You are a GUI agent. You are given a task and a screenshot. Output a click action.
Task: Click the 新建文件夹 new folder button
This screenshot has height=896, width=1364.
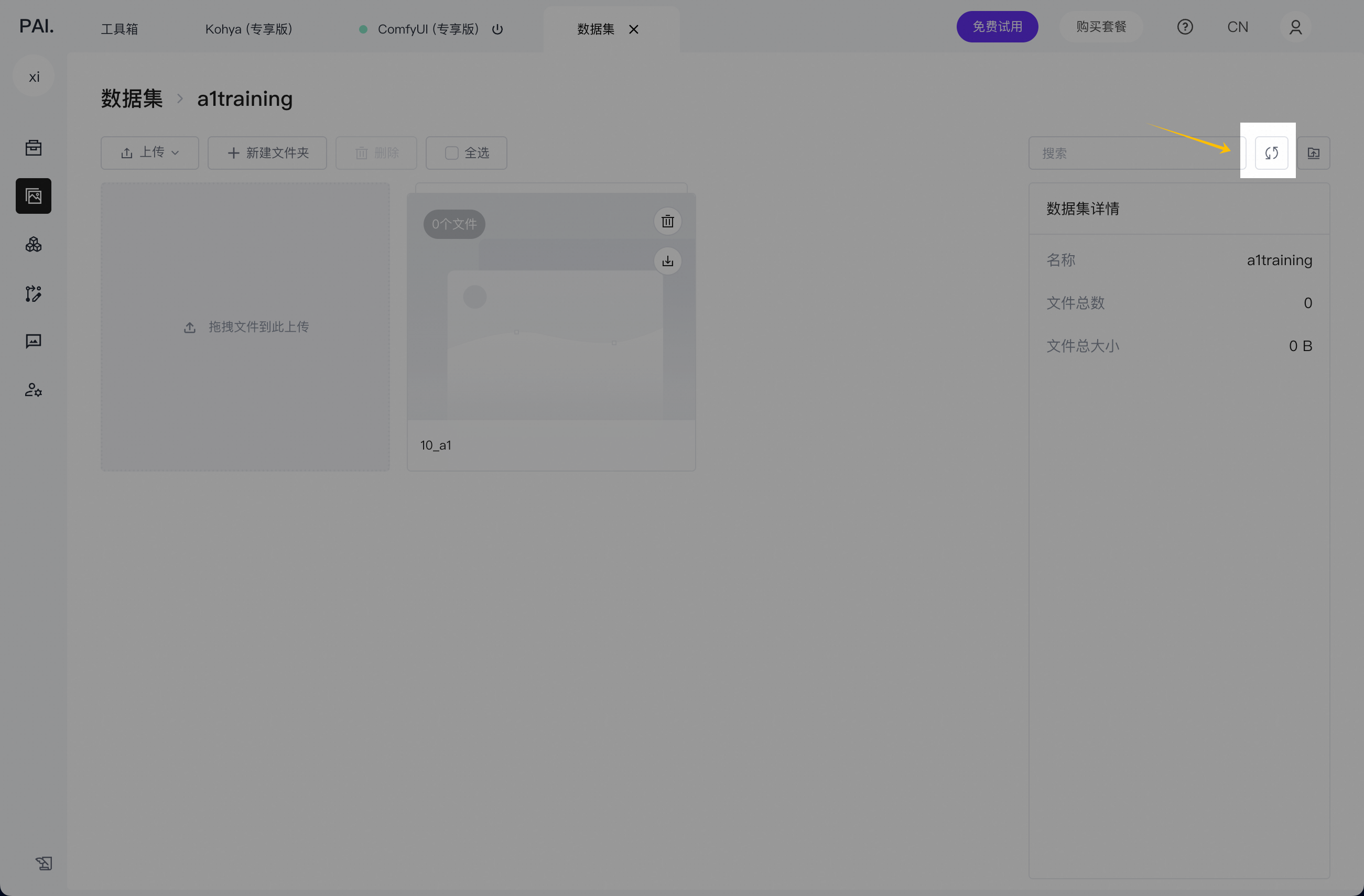click(267, 153)
